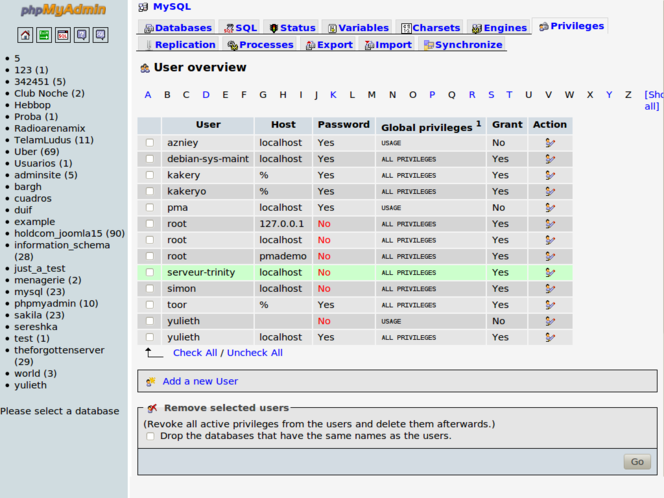Edit privileges icon for user toor
The width and height of the screenshot is (664, 498).
(549, 305)
